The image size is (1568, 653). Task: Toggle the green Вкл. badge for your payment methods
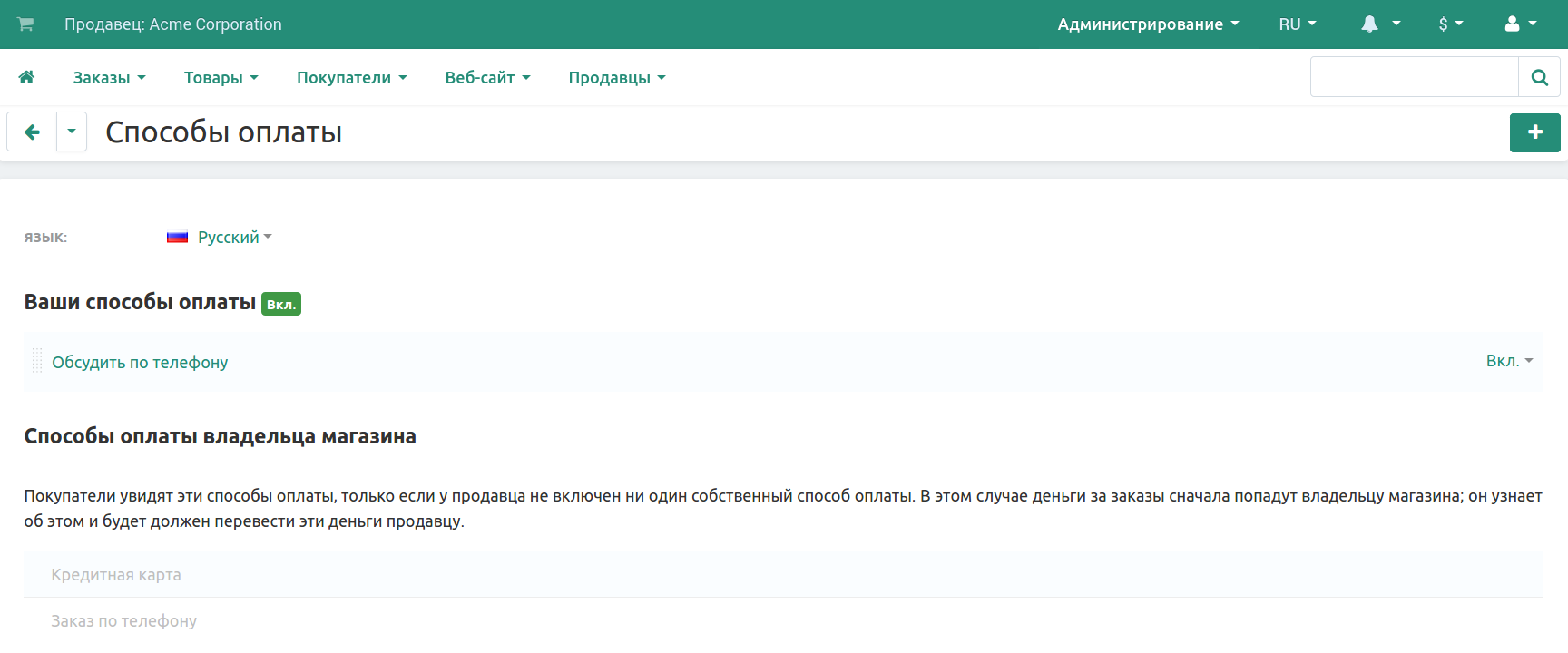(x=281, y=304)
